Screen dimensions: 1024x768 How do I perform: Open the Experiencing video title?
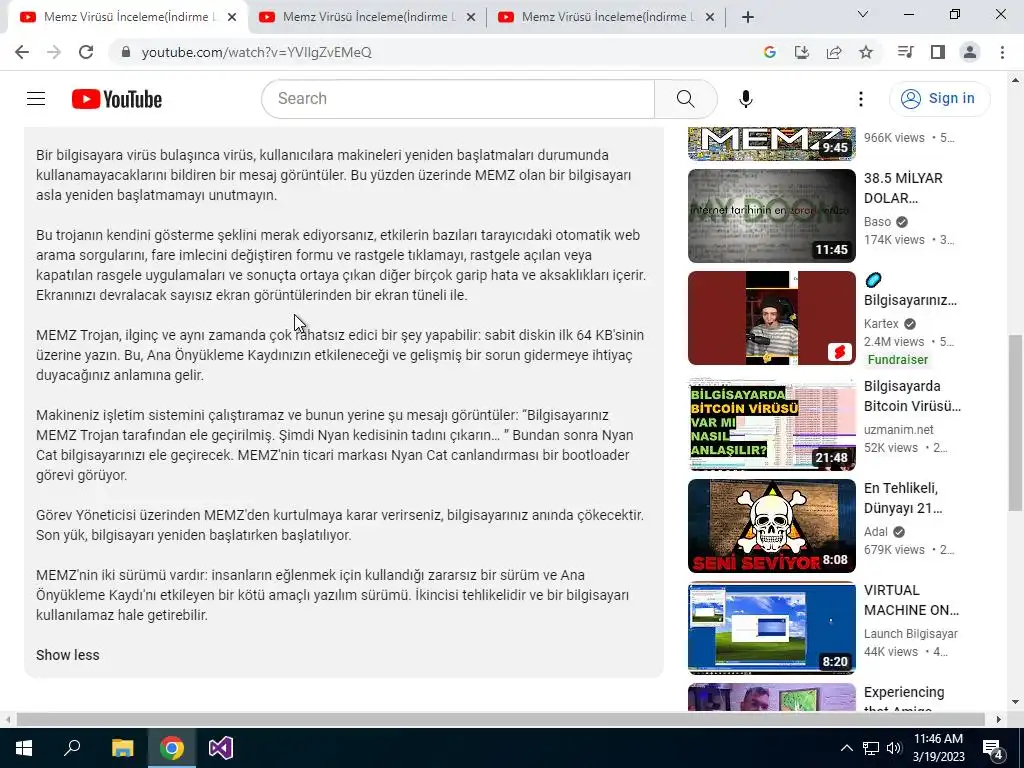pos(904,700)
